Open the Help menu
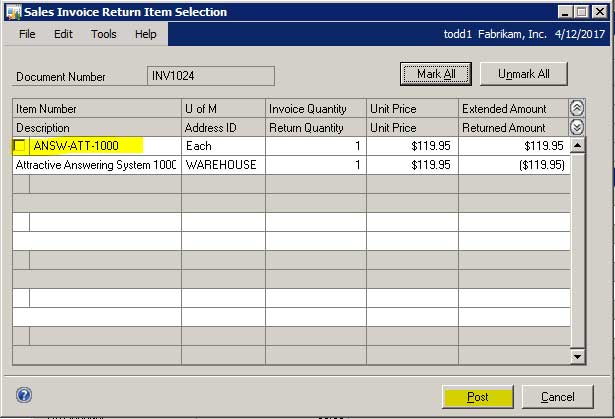The width and height of the screenshot is (615, 419). tap(146, 34)
